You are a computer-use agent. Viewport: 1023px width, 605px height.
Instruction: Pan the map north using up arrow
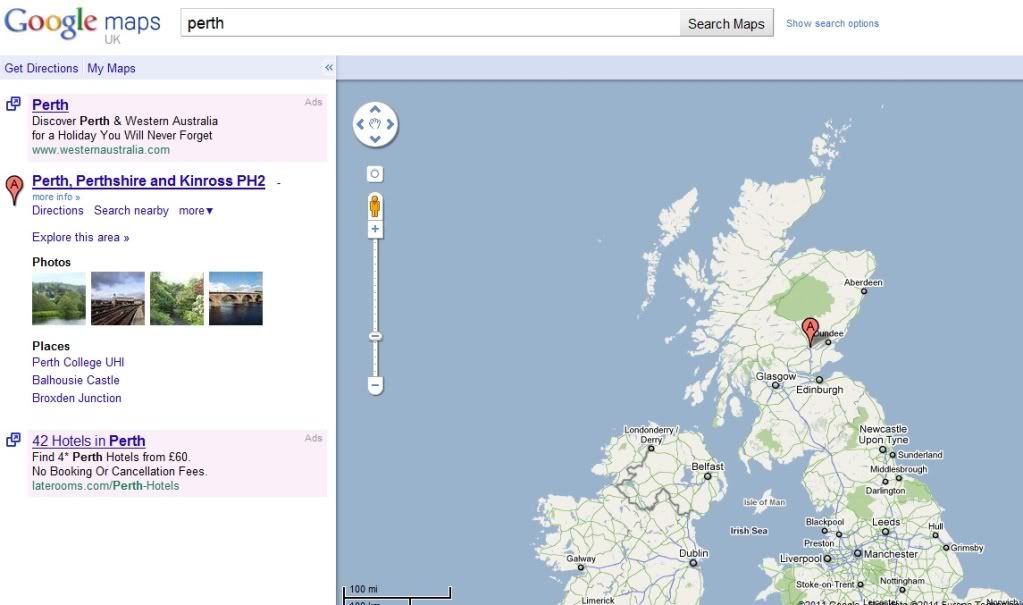point(375,110)
